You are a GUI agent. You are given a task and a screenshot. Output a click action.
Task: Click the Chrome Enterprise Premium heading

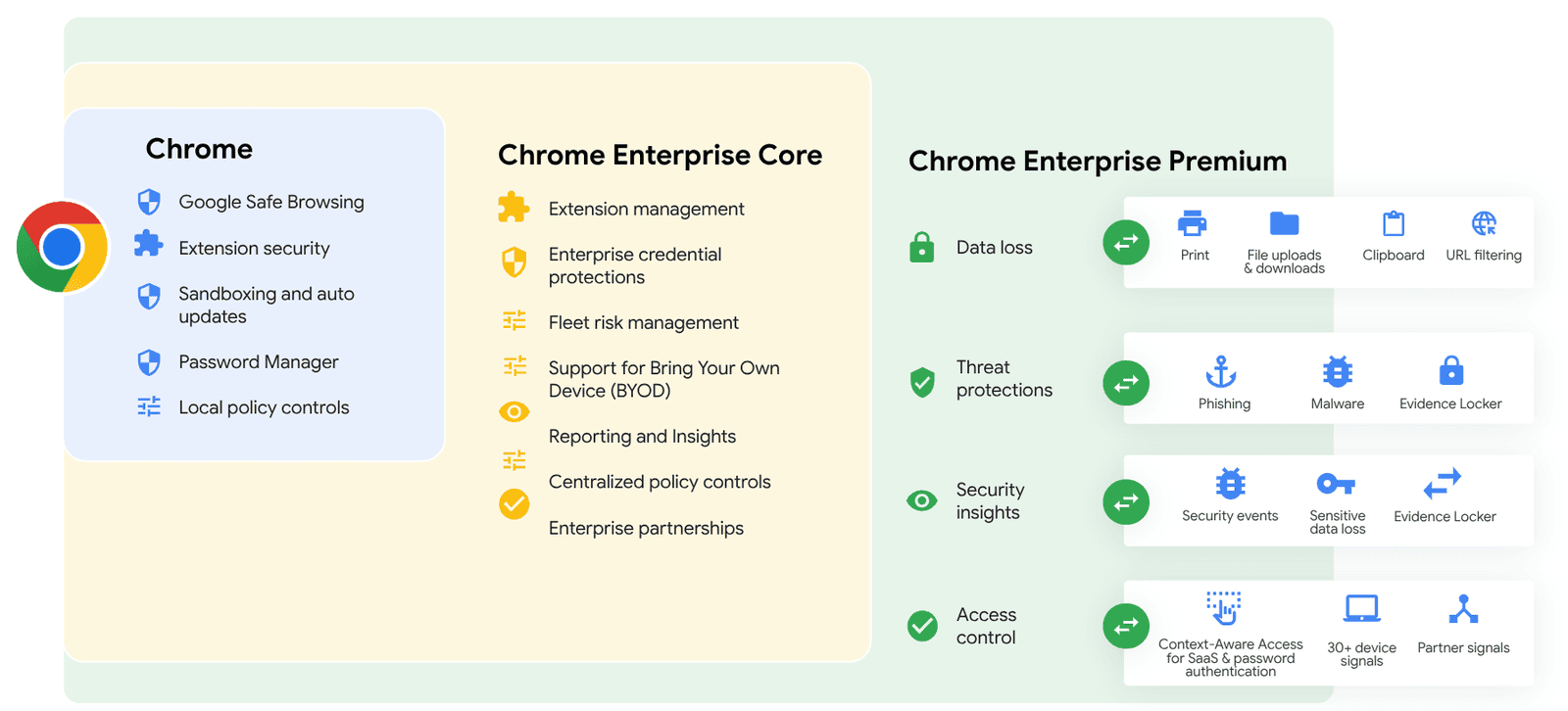click(x=1098, y=162)
